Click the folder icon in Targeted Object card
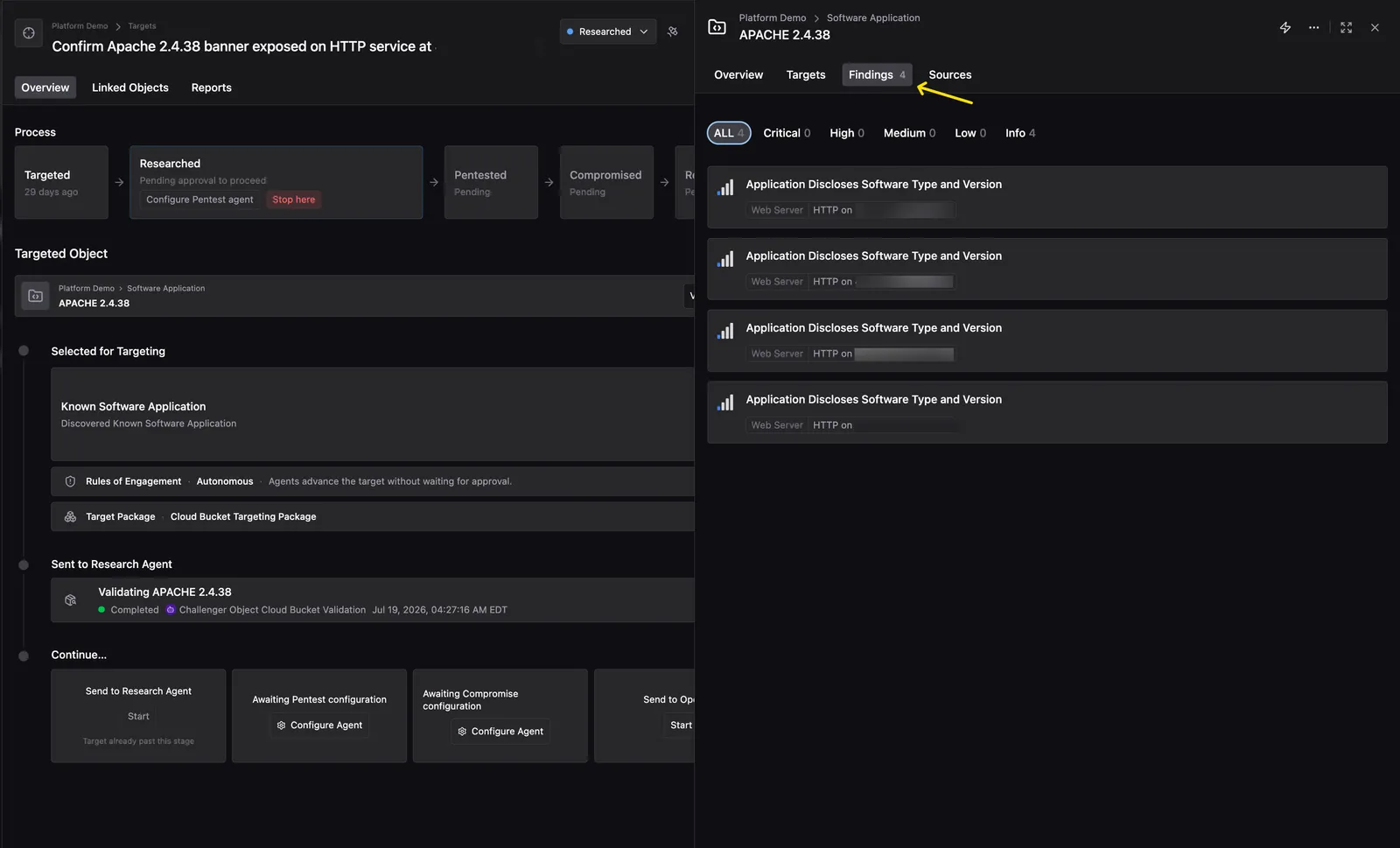This screenshot has height=848, width=1400. click(35, 296)
